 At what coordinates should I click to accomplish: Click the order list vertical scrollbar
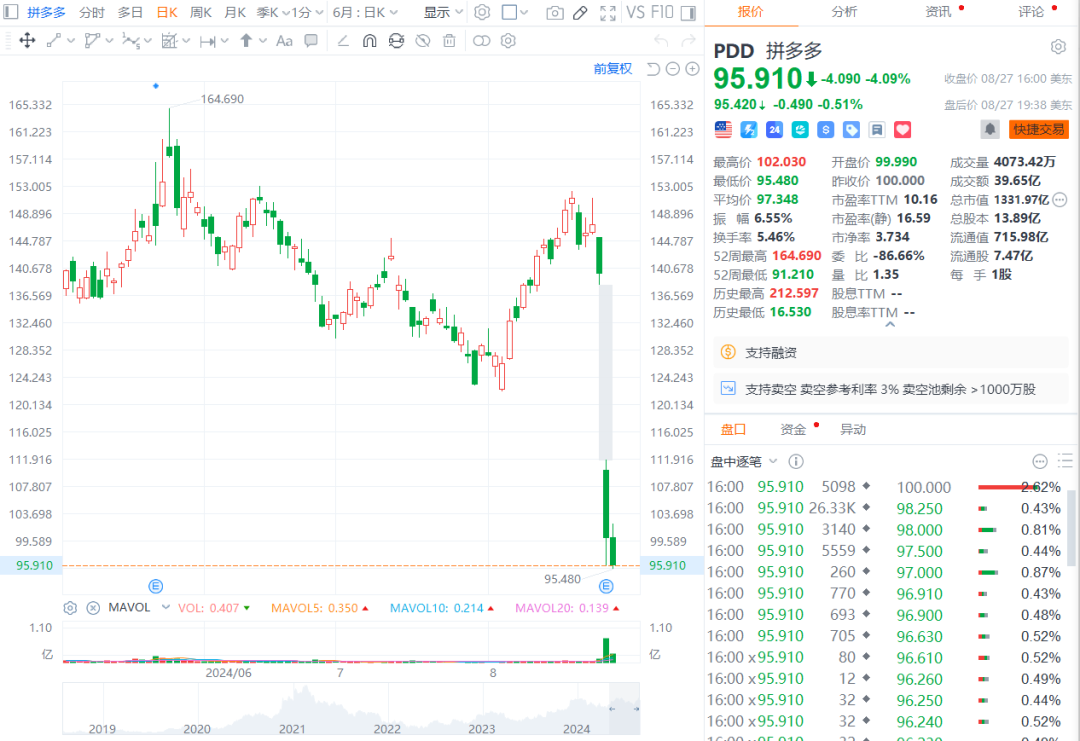pos(1071,527)
